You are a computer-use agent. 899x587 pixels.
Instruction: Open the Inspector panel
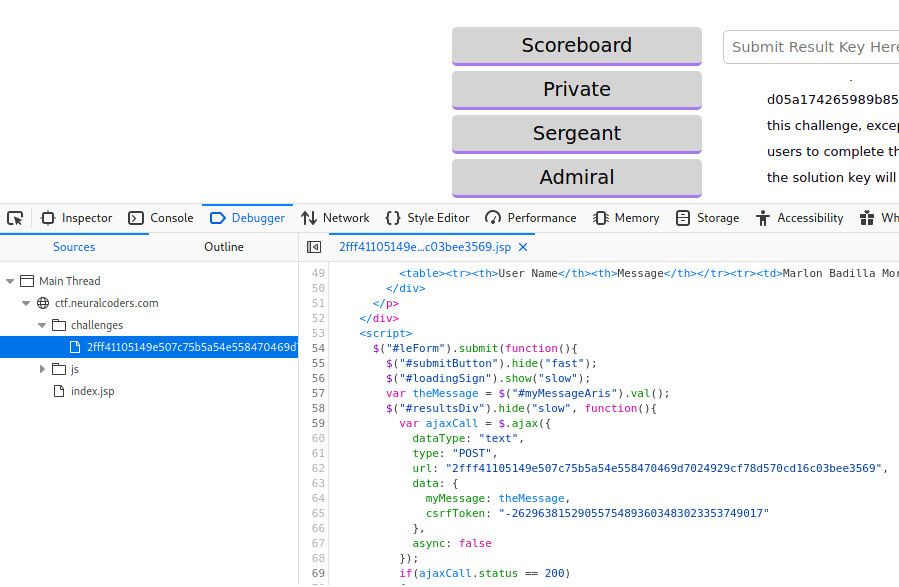pyautogui.click(x=76, y=218)
